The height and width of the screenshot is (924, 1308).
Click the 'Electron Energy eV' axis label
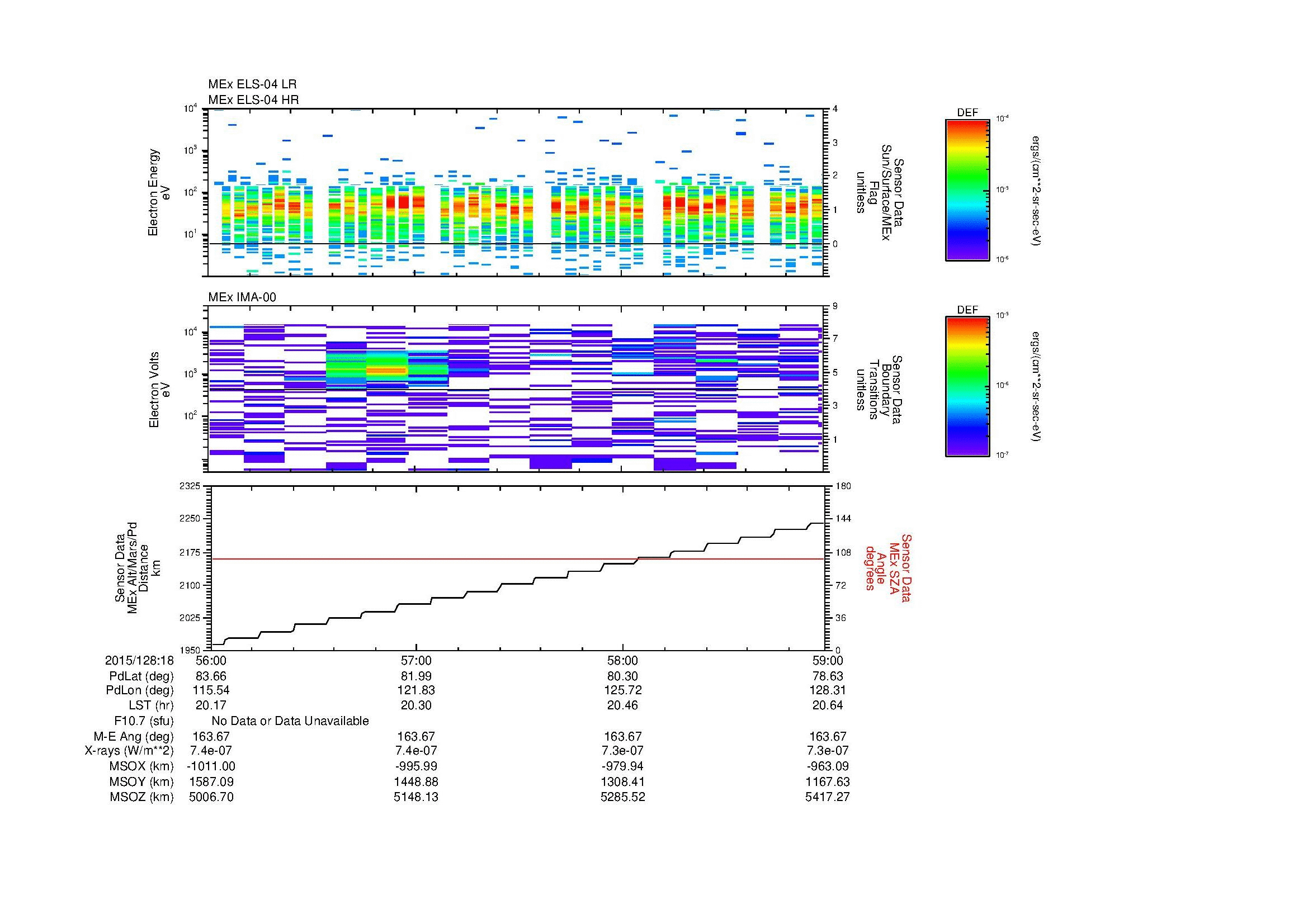coord(159,192)
